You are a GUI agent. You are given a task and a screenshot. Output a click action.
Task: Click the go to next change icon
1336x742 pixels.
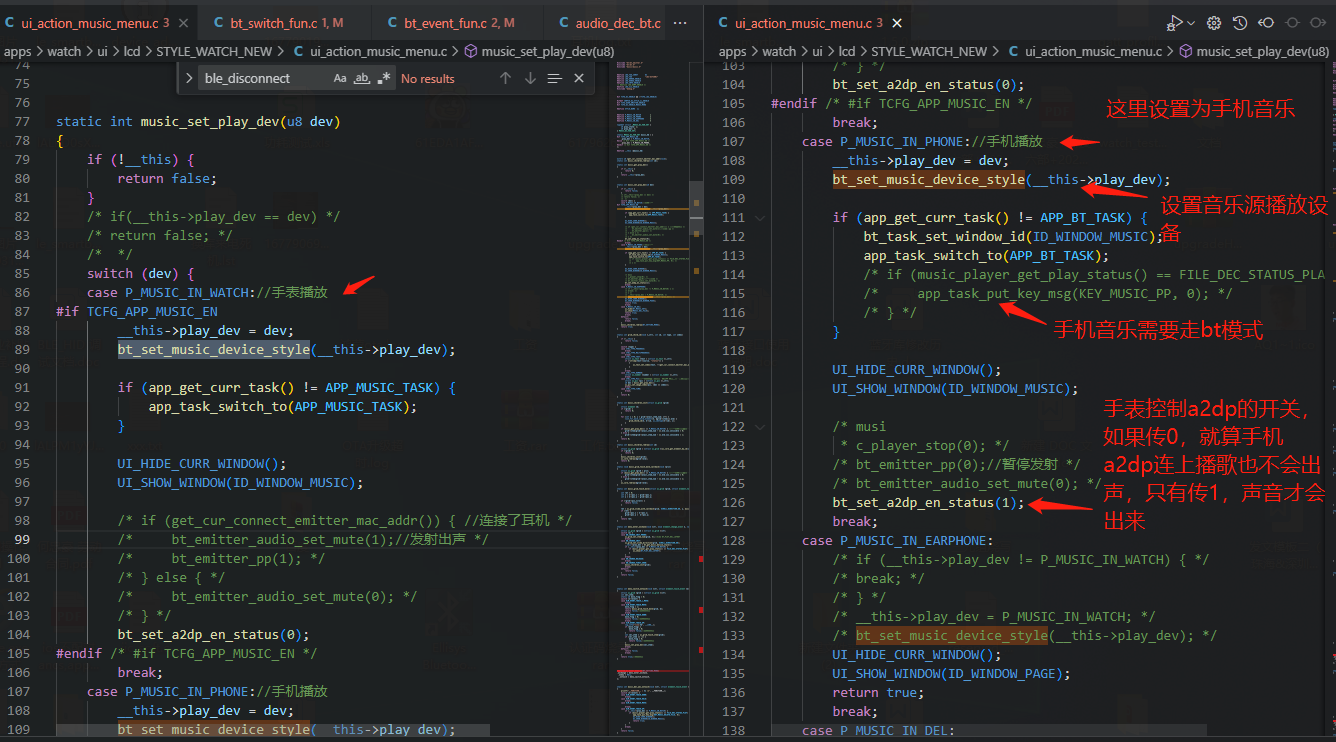pyautogui.click(x=1318, y=22)
